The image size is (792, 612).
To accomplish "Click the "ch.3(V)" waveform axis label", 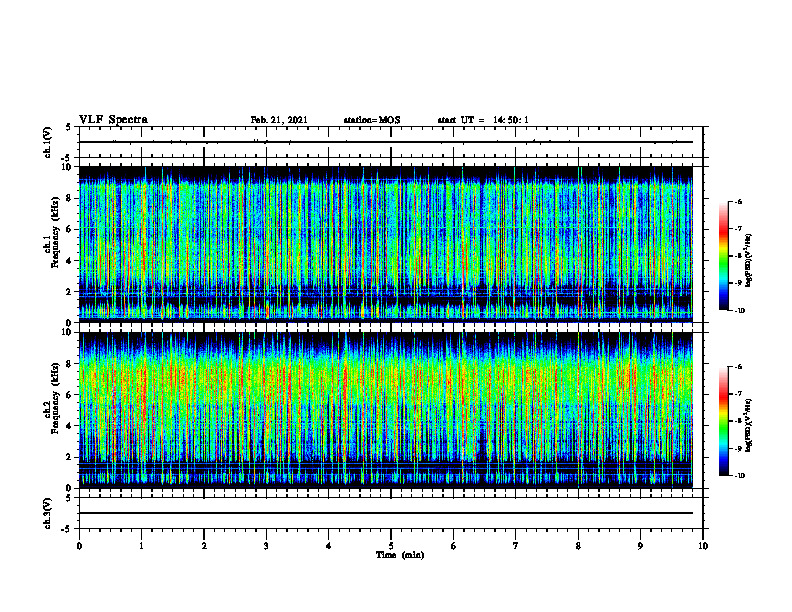I will click(47, 513).
